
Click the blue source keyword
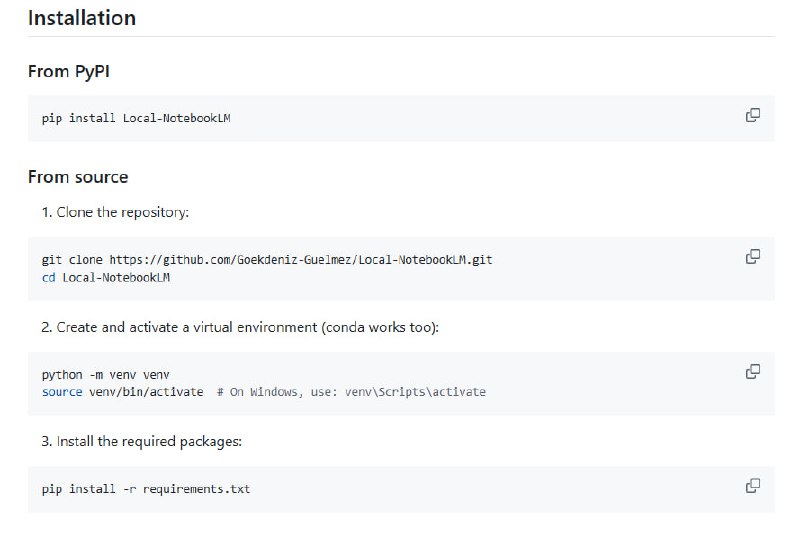coord(62,392)
